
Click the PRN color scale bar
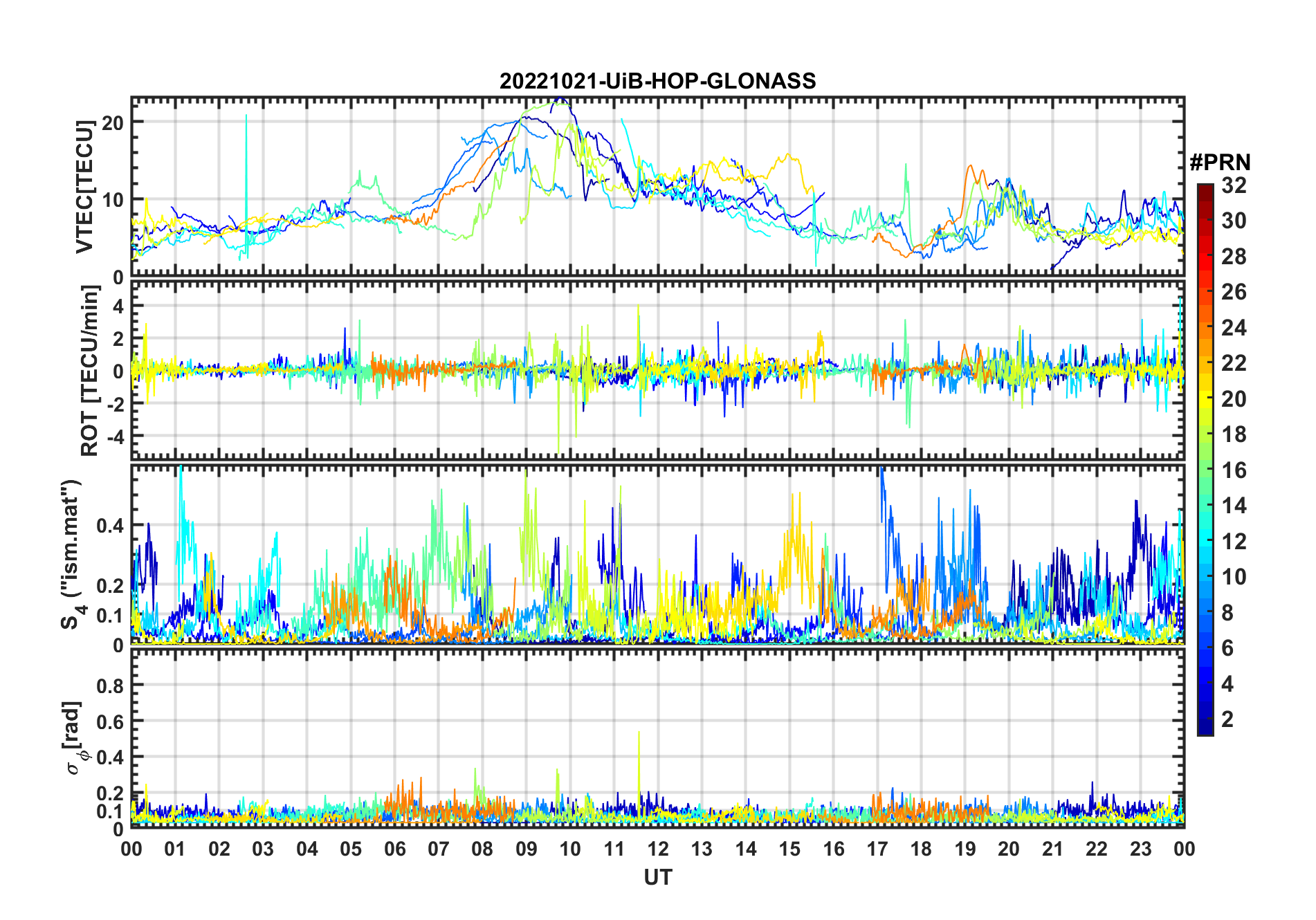pos(1205,459)
